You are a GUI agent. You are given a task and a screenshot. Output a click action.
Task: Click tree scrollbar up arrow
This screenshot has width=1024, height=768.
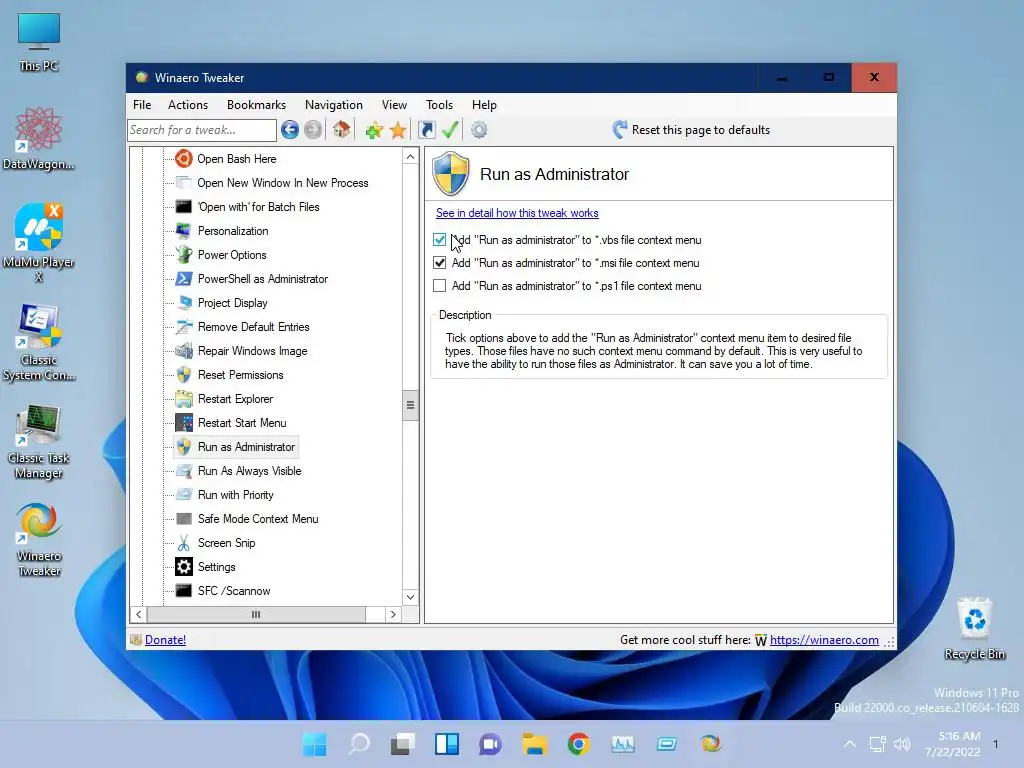[410, 157]
